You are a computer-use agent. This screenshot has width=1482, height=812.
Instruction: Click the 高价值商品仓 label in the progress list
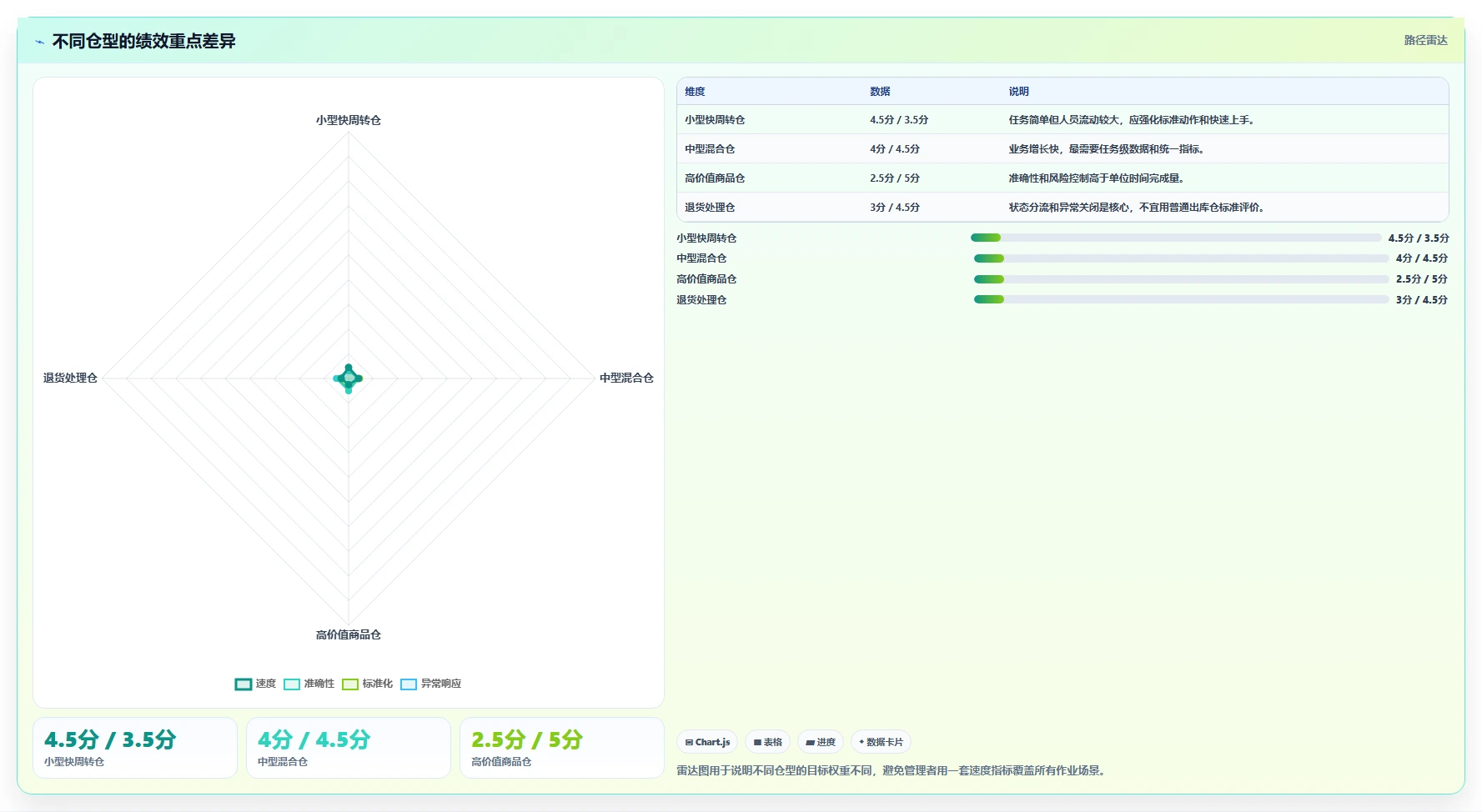pos(706,279)
